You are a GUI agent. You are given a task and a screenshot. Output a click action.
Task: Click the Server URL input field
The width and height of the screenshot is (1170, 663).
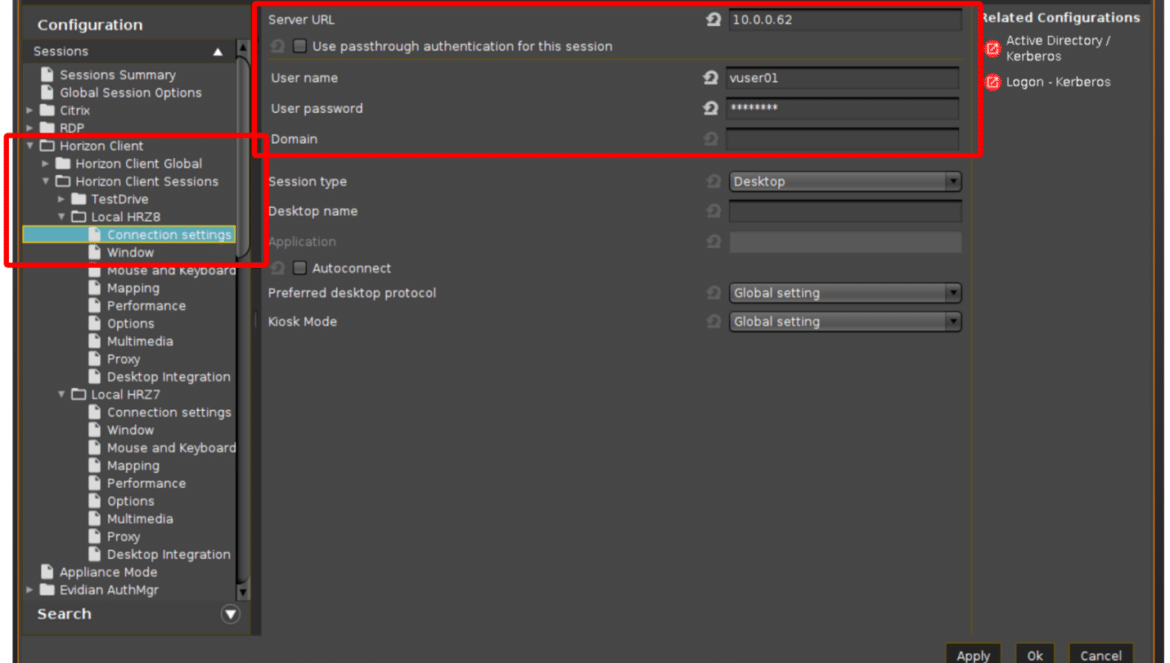pyautogui.click(x=845, y=20)
